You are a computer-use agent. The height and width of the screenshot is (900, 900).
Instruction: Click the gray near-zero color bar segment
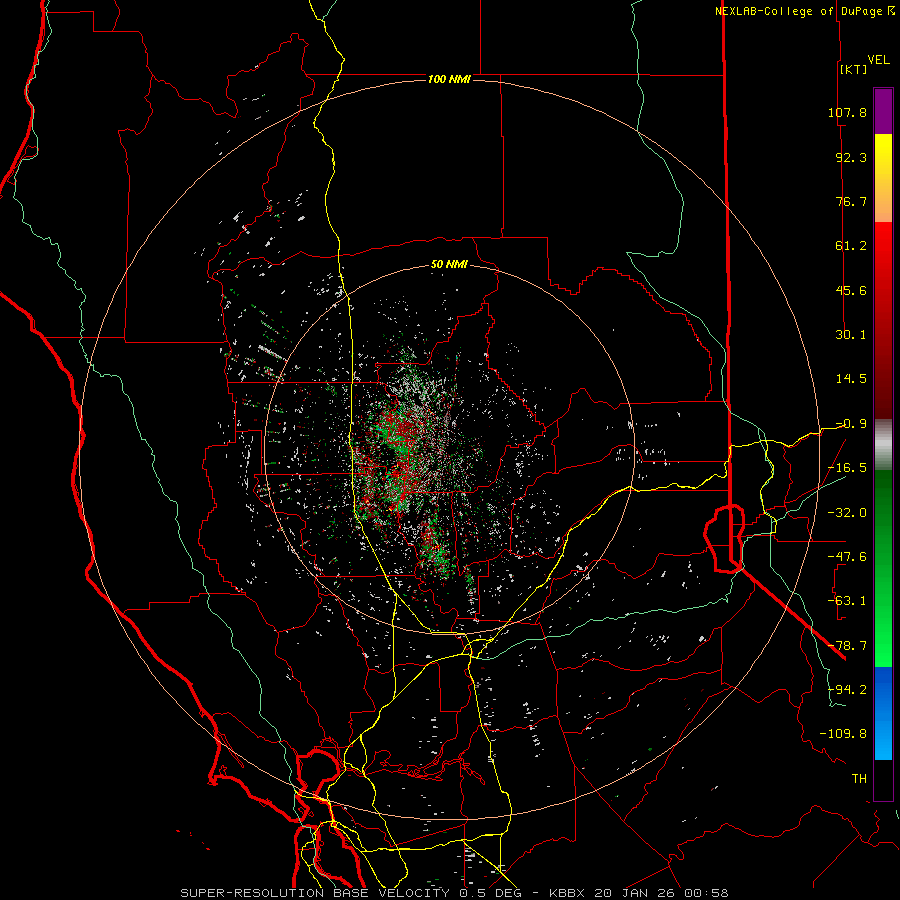[883, 445]
